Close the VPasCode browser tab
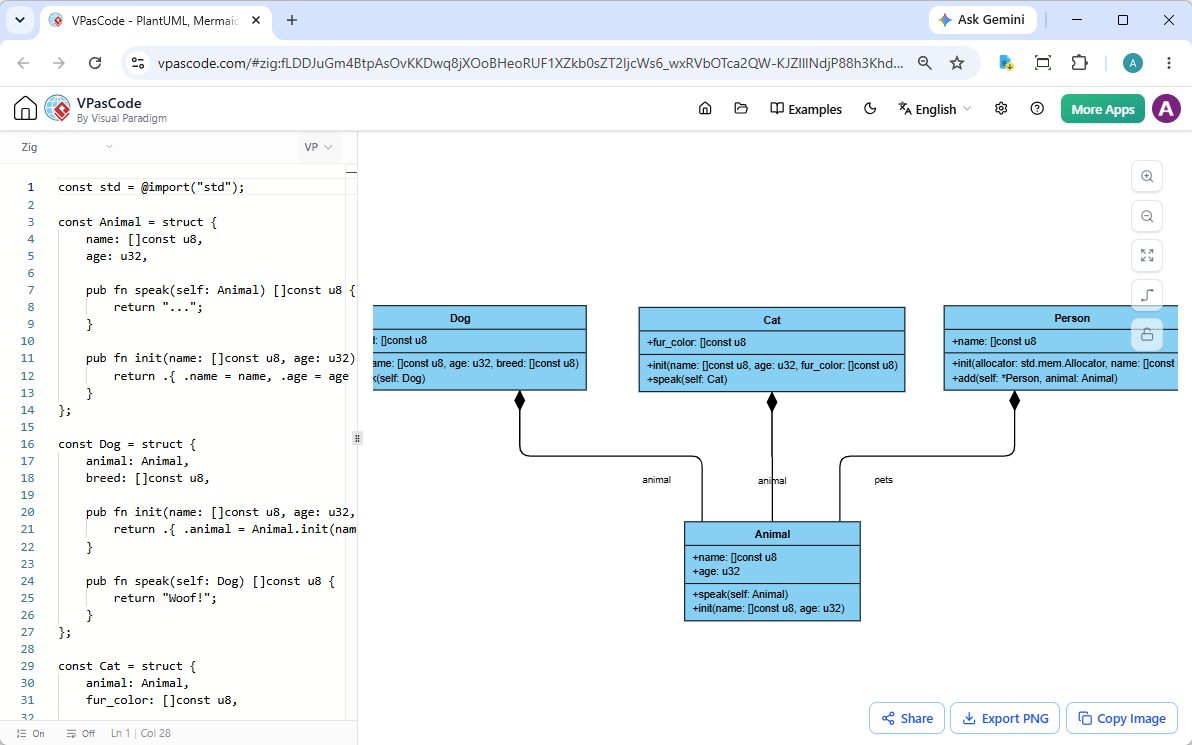 (x=256, y=21)
